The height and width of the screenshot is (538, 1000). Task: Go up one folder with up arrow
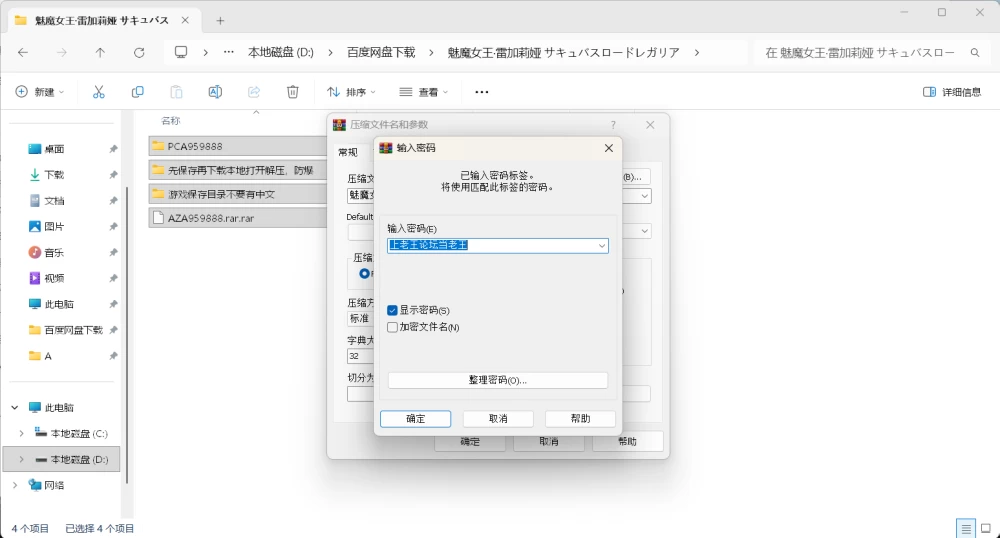[100, 52]
